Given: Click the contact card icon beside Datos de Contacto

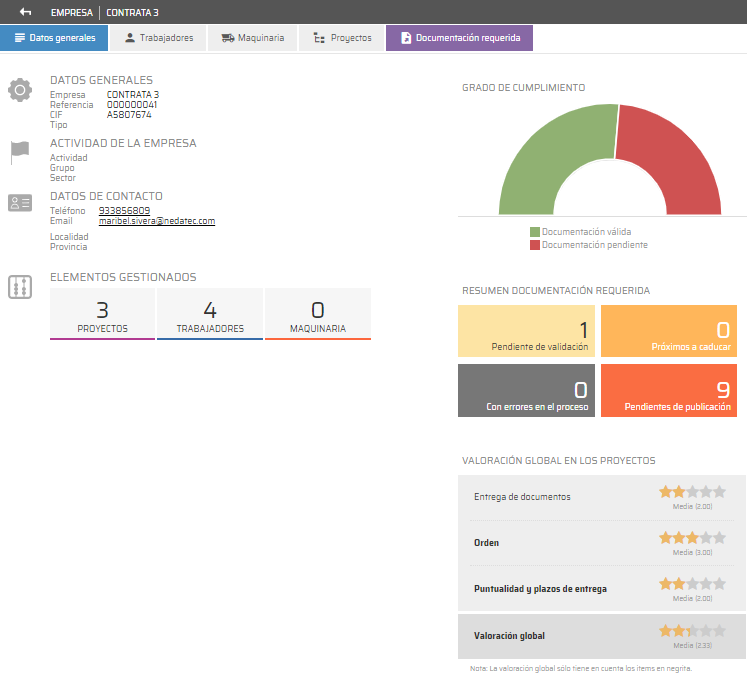Looking at the screenshot, I should 20,203.
